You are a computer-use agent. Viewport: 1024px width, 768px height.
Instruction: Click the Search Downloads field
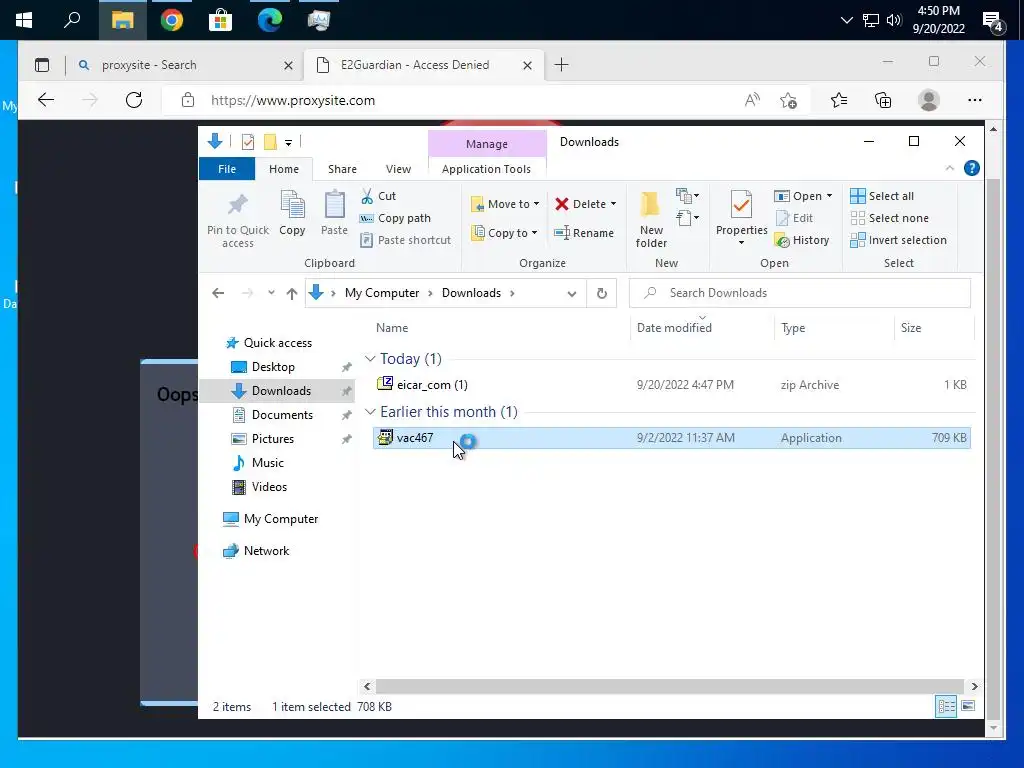click(x=800, y=293)
